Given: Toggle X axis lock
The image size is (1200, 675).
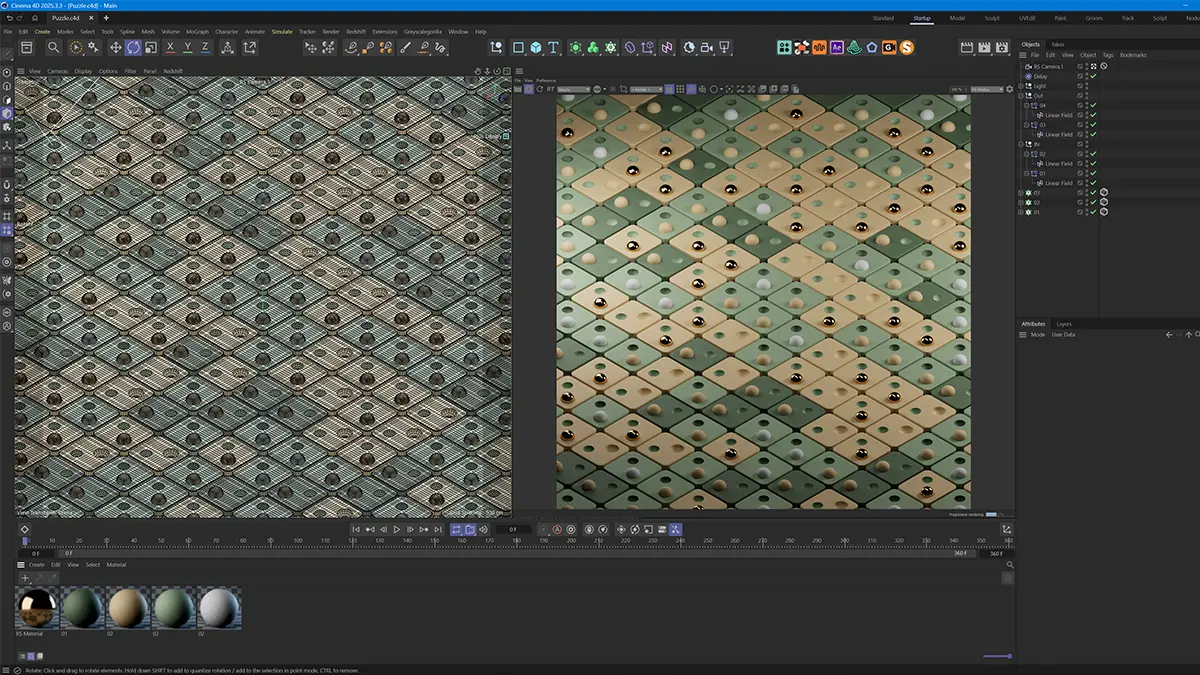Looking at the screenshot, I should click(171, 48).
